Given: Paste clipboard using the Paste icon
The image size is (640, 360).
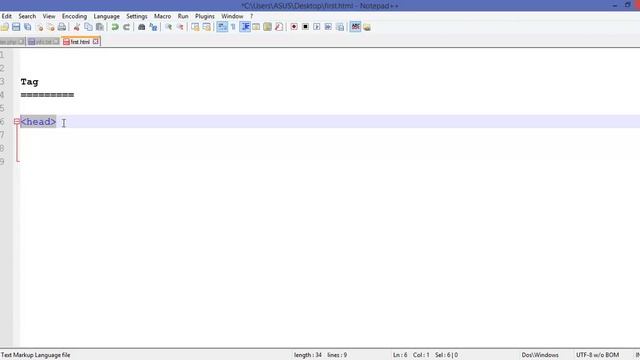Looking at the screenshot, I should click(100, 27).
